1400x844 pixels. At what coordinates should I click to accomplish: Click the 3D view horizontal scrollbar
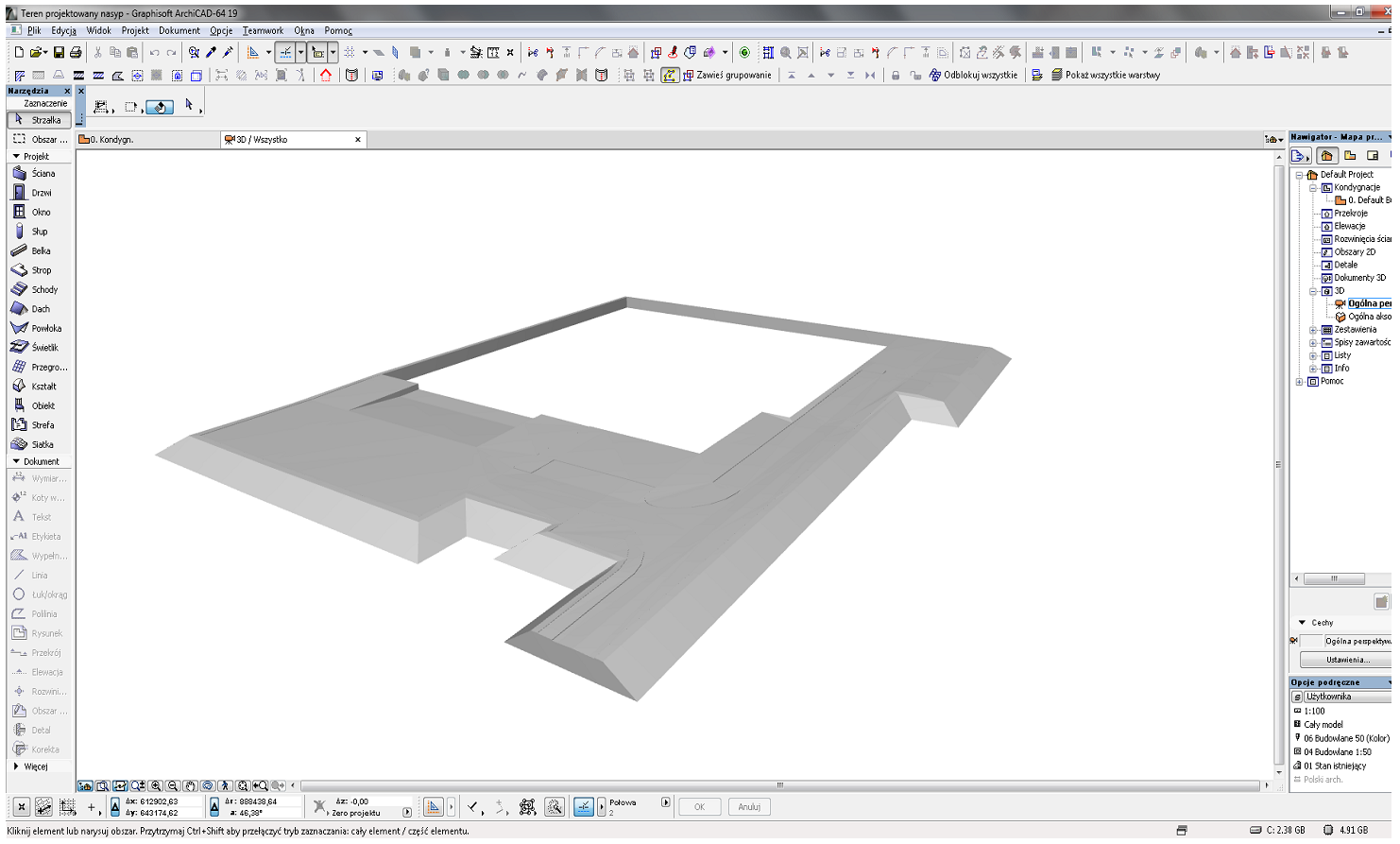tap(779, 785)
